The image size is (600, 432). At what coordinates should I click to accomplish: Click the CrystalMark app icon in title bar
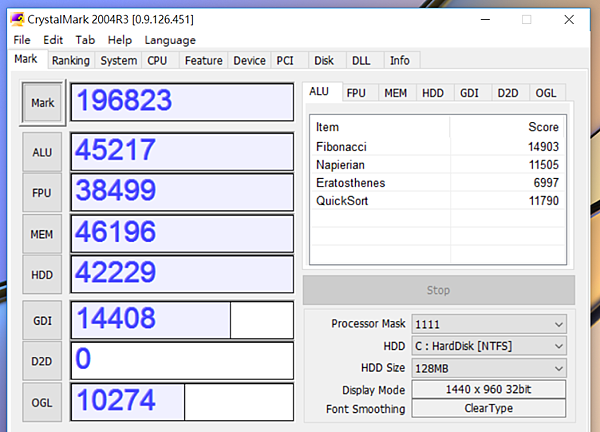(x=17, y=19)
